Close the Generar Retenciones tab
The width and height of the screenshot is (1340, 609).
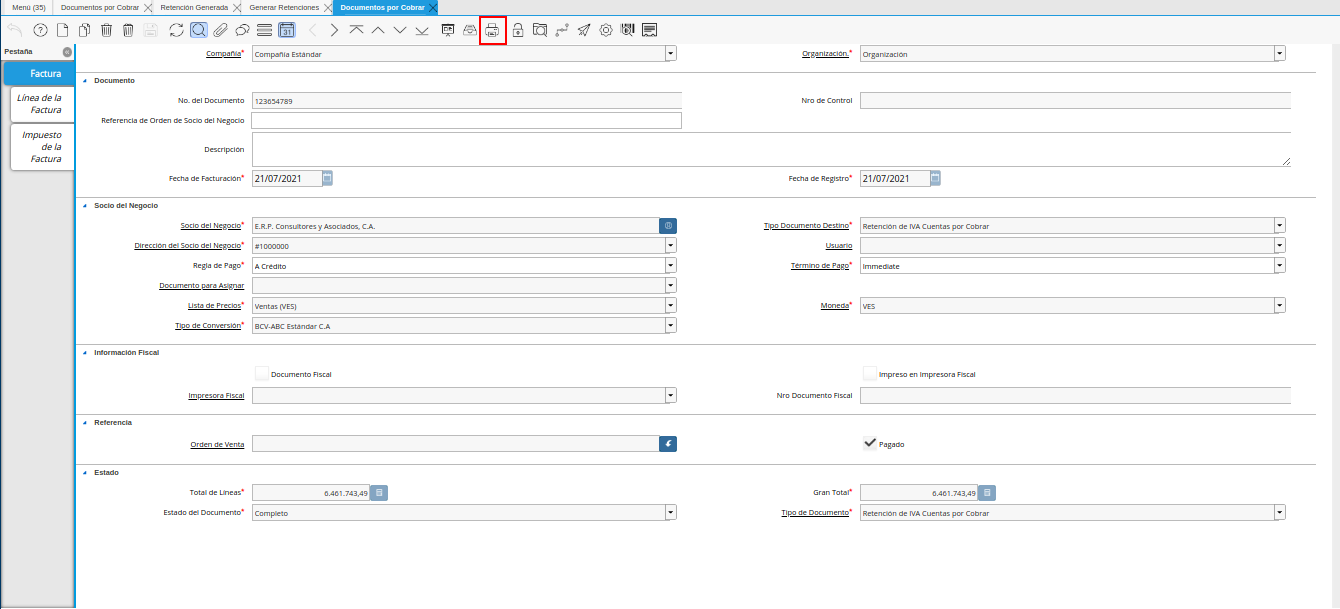coord(327,7)
